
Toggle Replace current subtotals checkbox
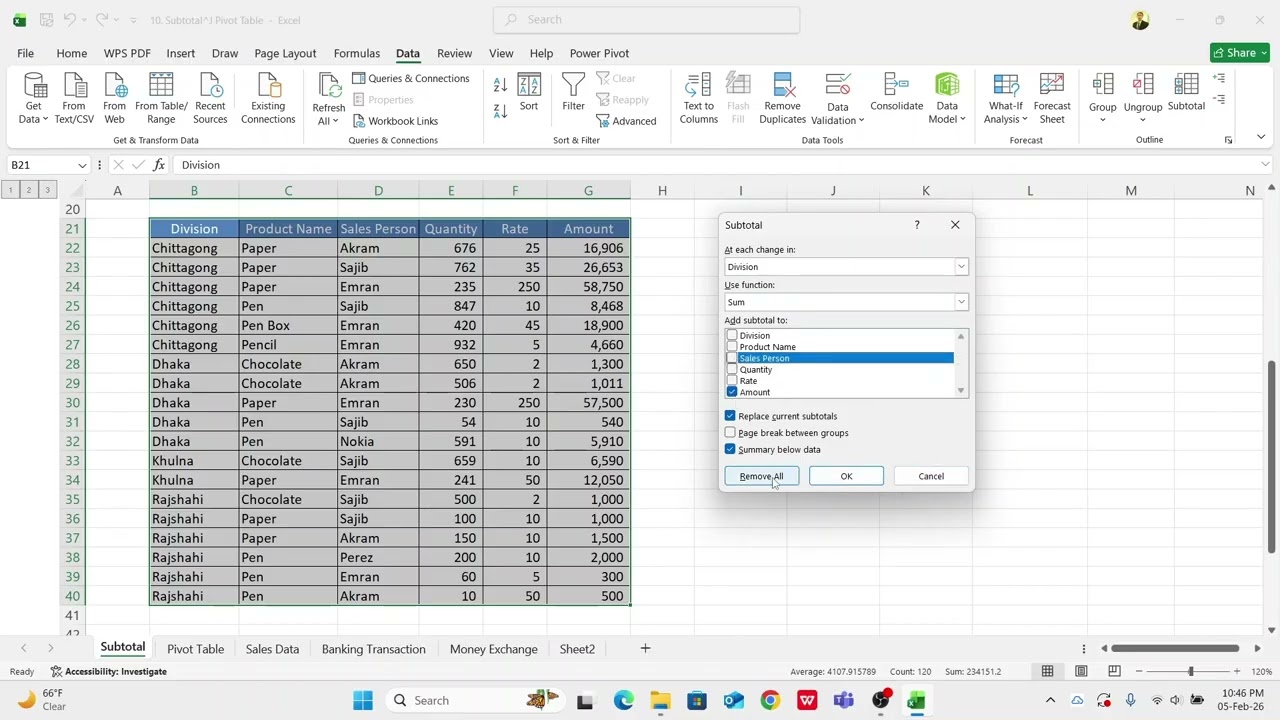(x=730, y=416)
